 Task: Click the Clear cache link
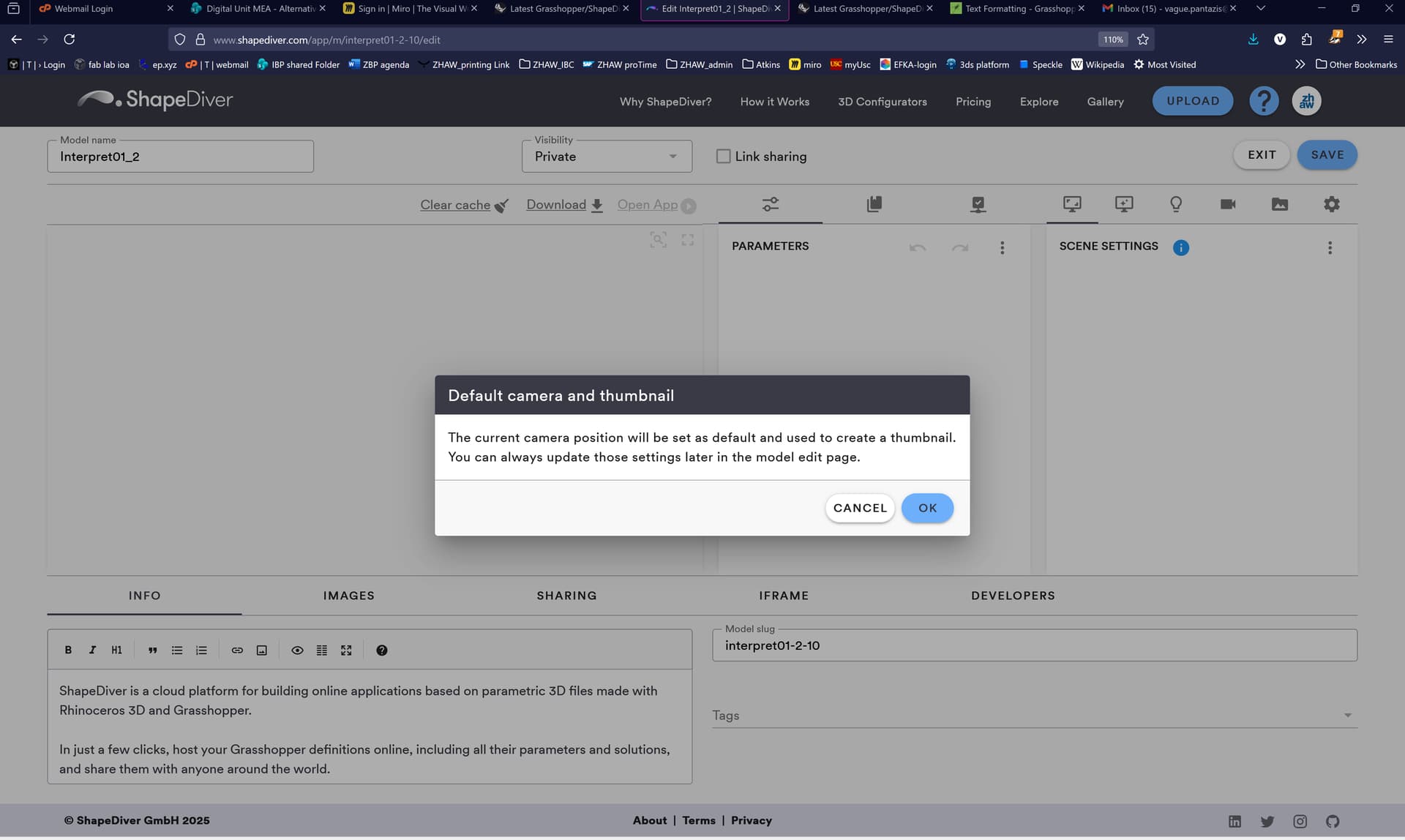coord(455,205)
